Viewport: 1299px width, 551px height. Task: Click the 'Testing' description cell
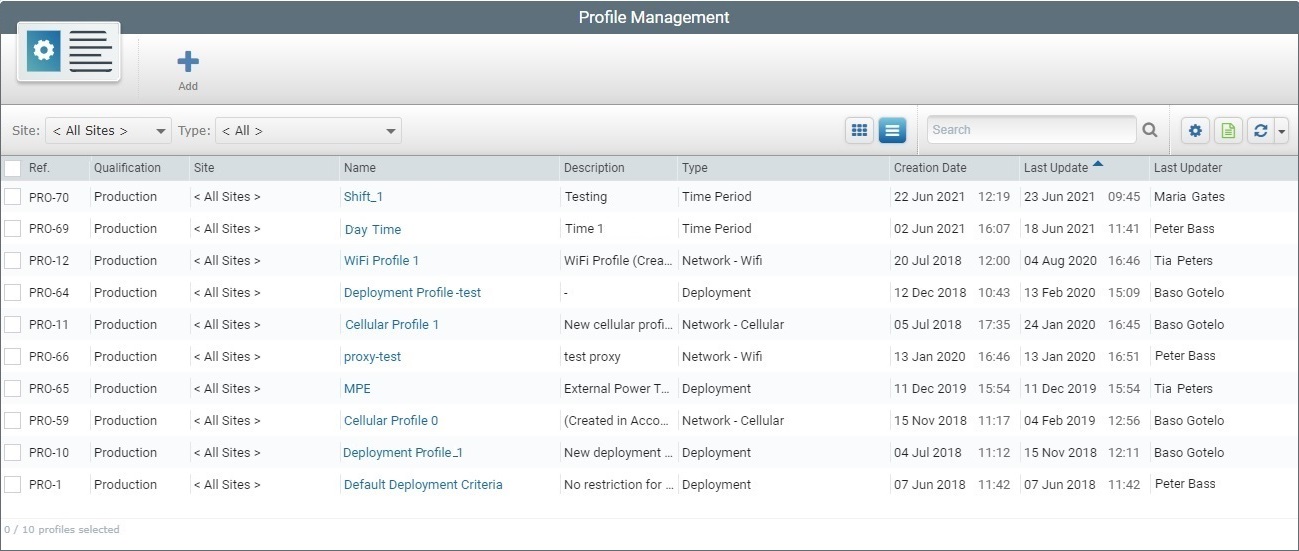point(585,197)
